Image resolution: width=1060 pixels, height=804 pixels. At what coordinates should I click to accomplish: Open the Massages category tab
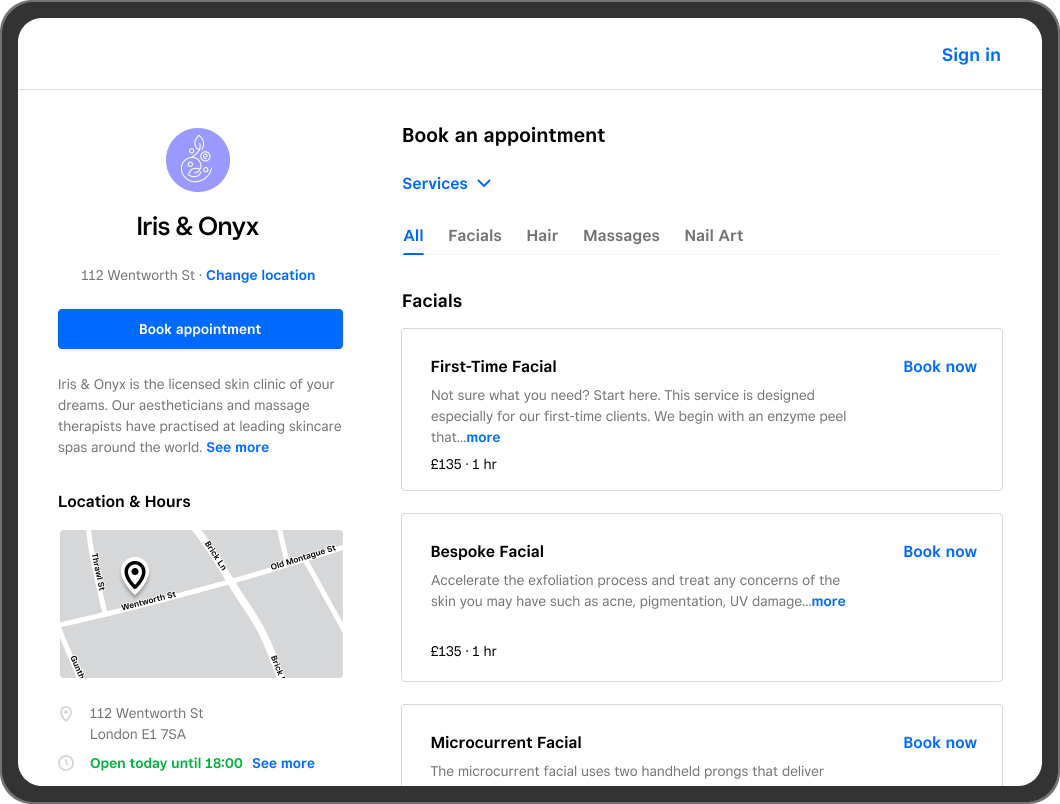point(621,235)
